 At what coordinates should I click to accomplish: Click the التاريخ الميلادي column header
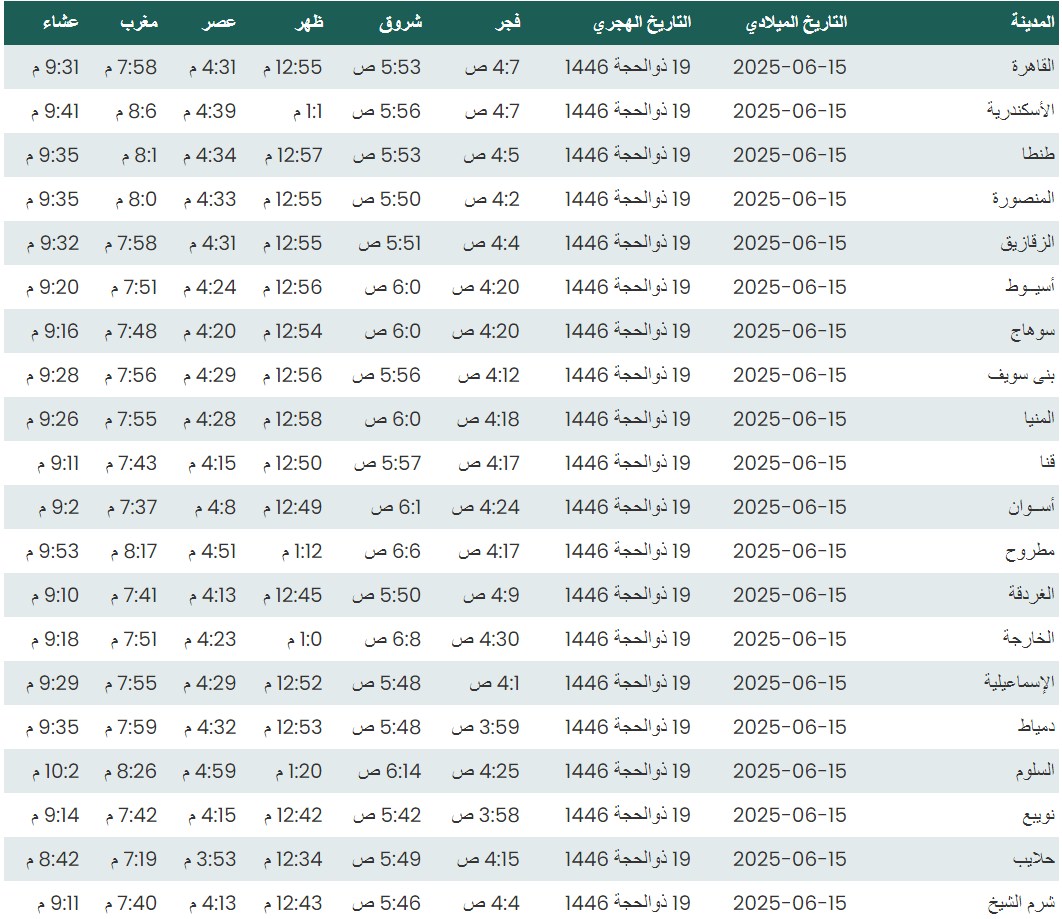pyautogui.click(x=796, y=22)
